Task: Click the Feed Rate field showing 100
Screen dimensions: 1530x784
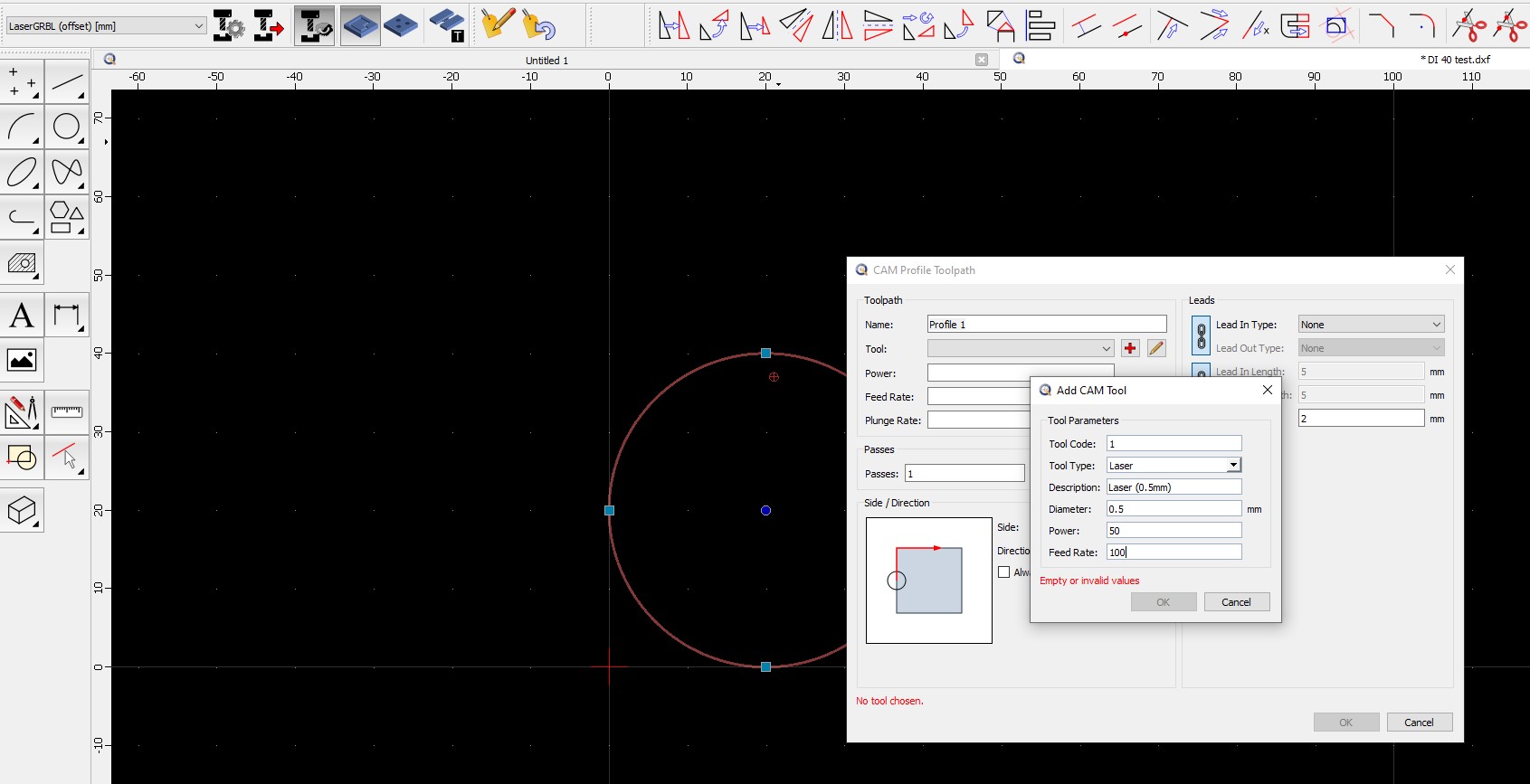Action: pyautogui.click(x=1174, y=552)
